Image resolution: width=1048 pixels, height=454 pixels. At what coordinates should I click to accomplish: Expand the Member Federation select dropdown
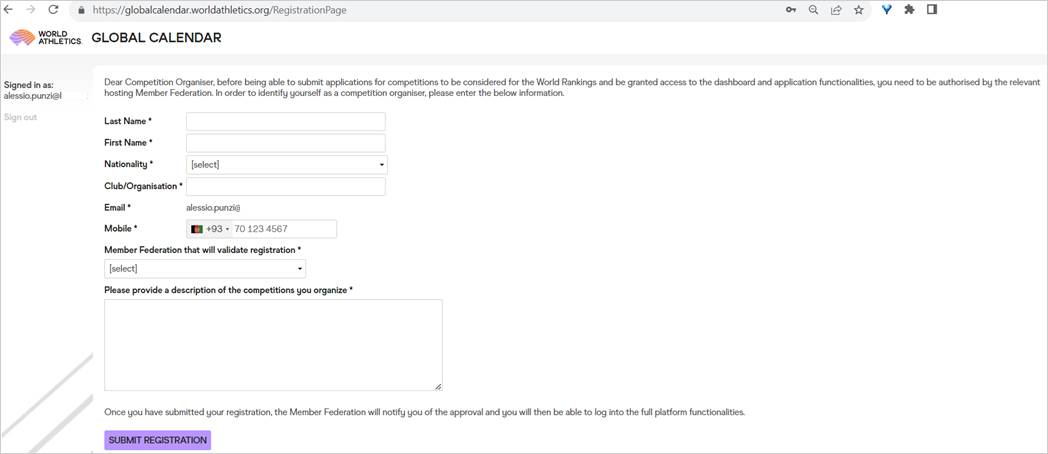(x=205, y=269)
